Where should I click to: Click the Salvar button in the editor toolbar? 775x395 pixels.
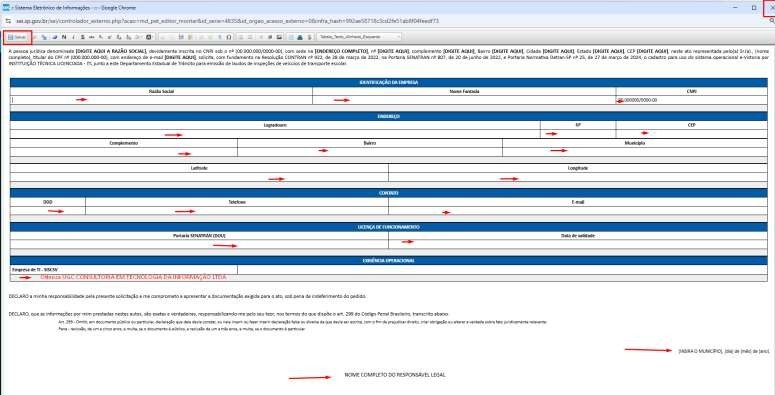(17, 37)
